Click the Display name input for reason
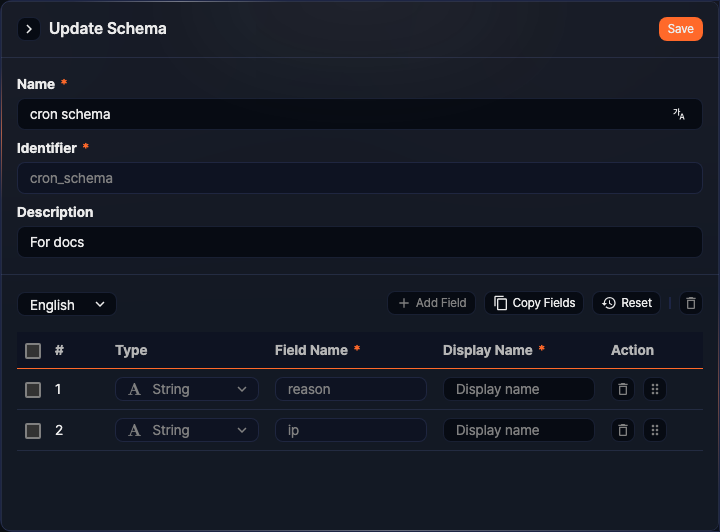This screenshot has width=720, height=532. (x=518, y=389)
